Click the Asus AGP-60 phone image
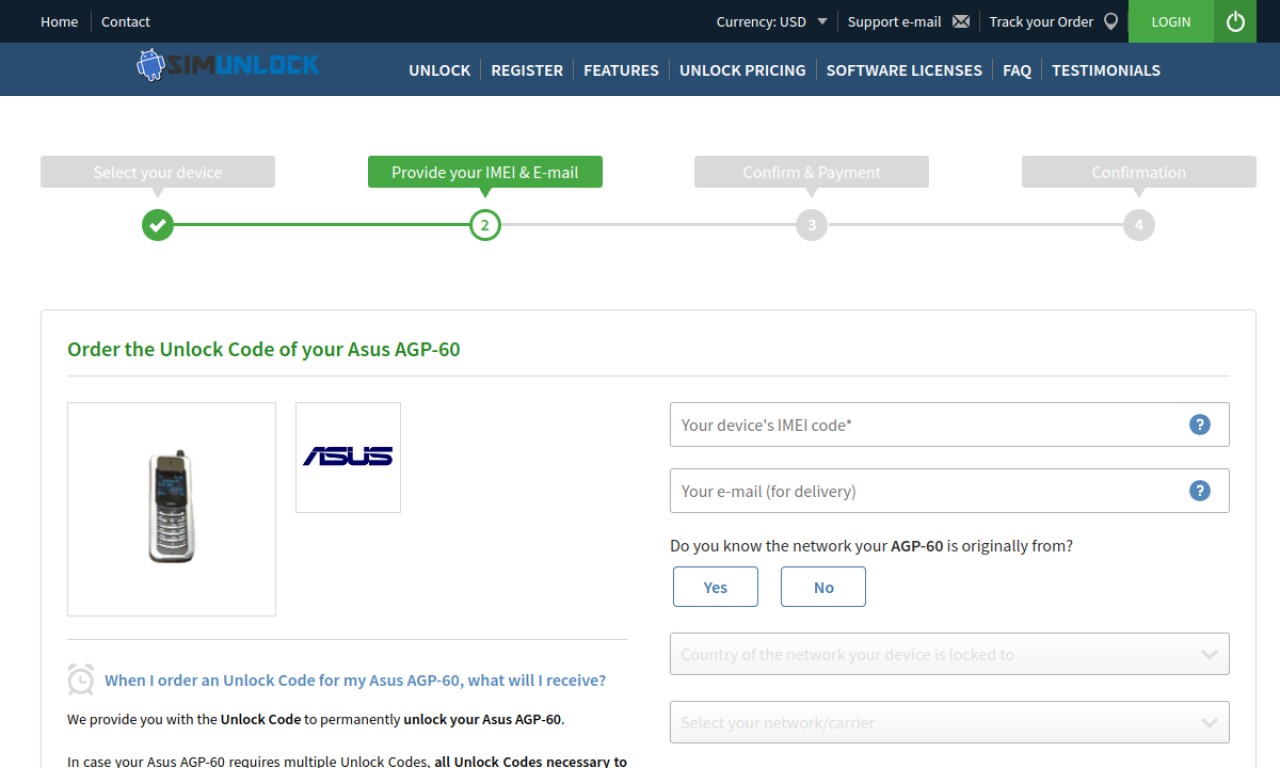 pyautogui.click(x=171, y=509)
